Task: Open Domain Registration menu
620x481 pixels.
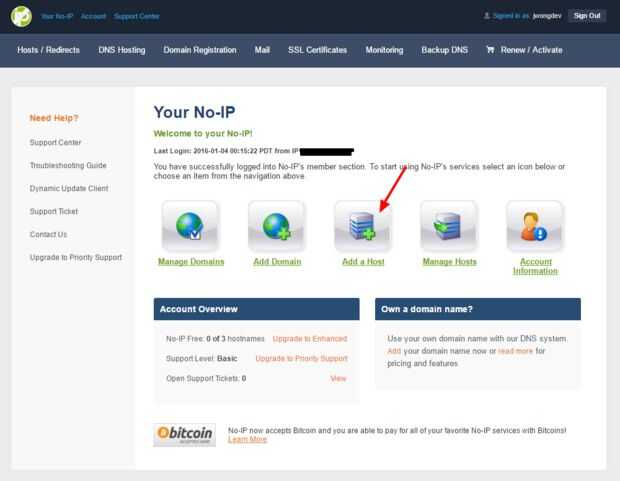Action: (x=200, y=50)
